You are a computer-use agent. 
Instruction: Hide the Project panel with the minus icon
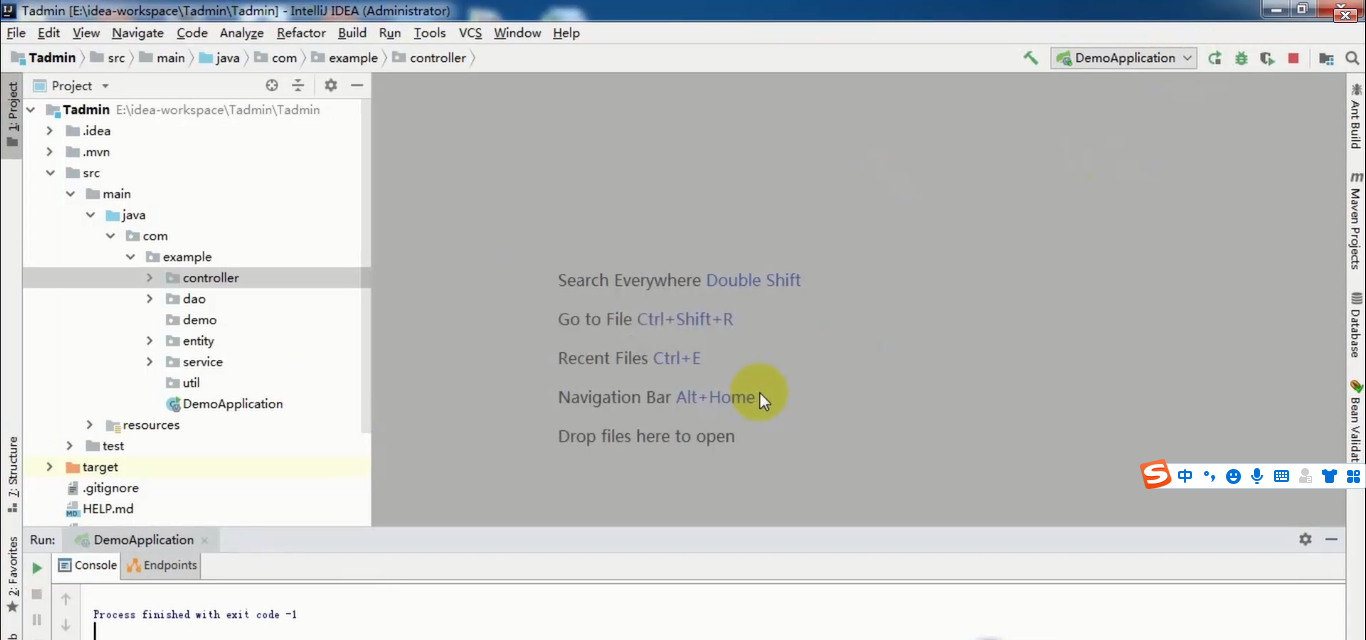tap(356, 86)
